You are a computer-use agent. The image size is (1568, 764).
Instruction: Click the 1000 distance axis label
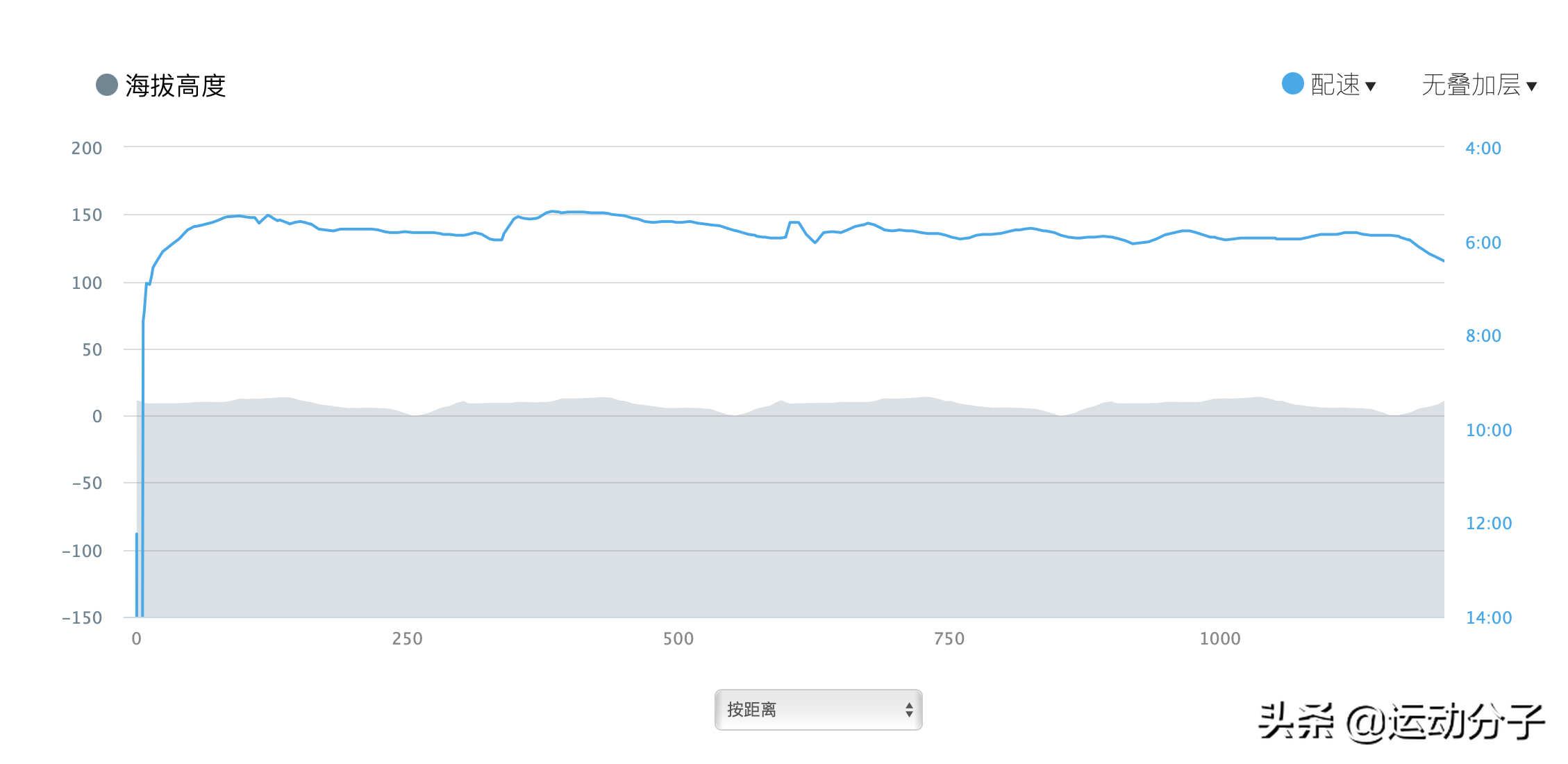click(1219, 639)
